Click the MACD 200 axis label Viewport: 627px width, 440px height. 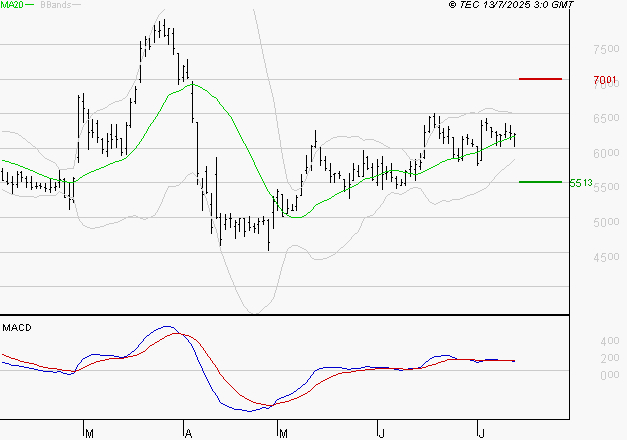coord(610,358)
